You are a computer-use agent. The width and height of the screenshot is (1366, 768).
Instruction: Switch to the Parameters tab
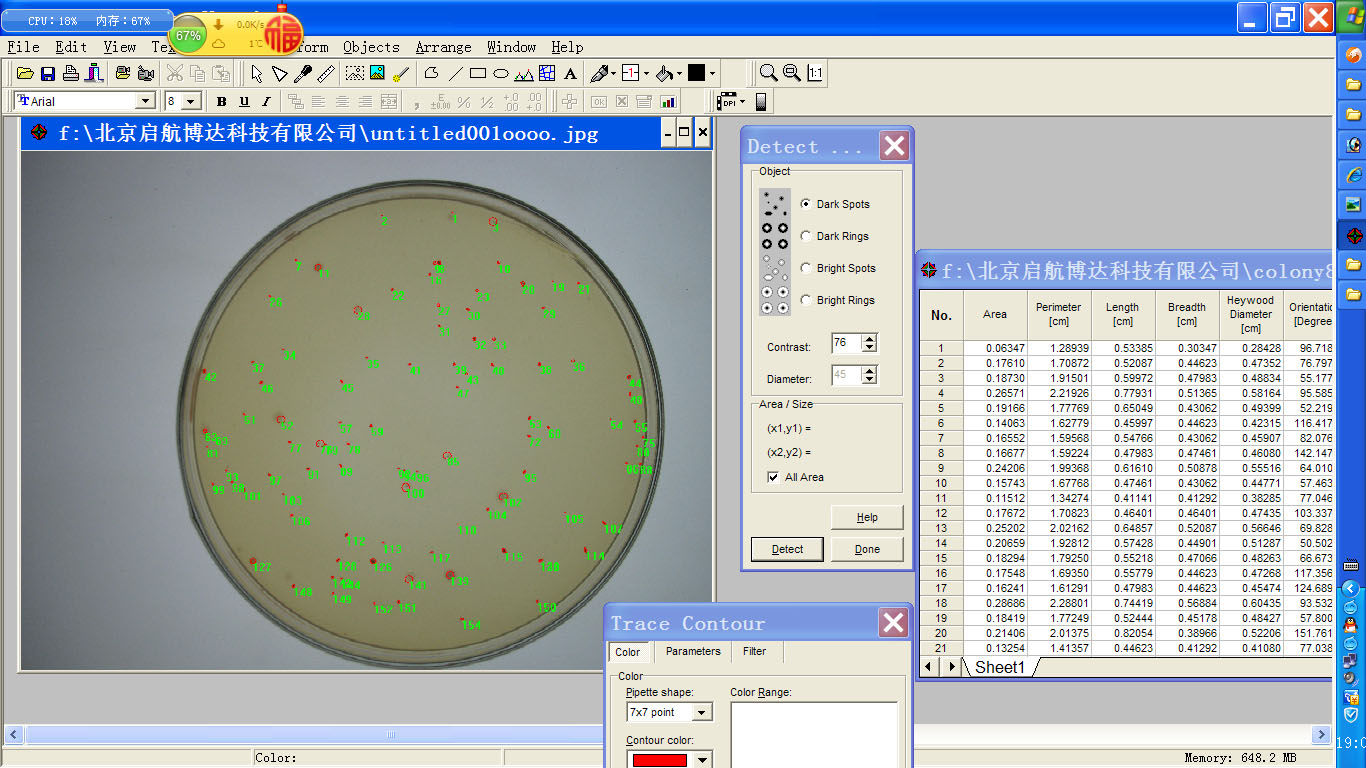pos(693,651)
